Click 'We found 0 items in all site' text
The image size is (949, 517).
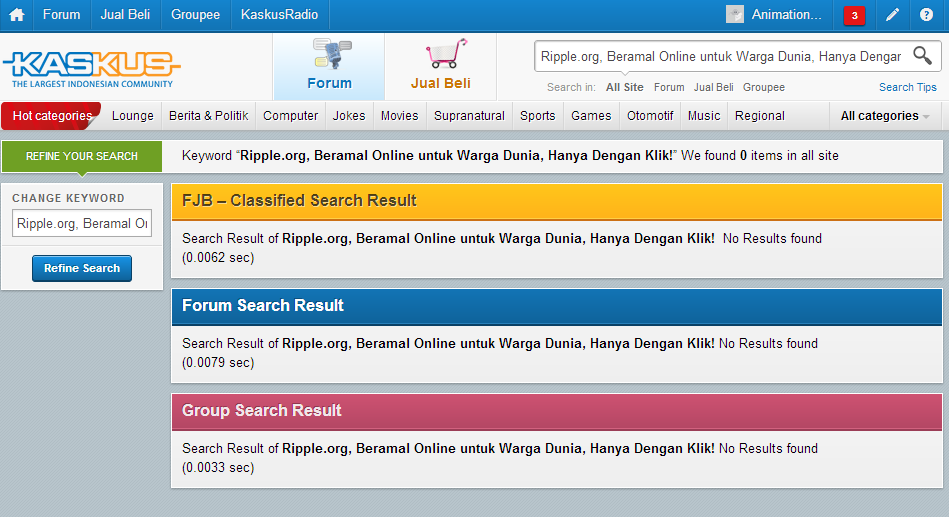pyautogui.click(x=760, y=156)
